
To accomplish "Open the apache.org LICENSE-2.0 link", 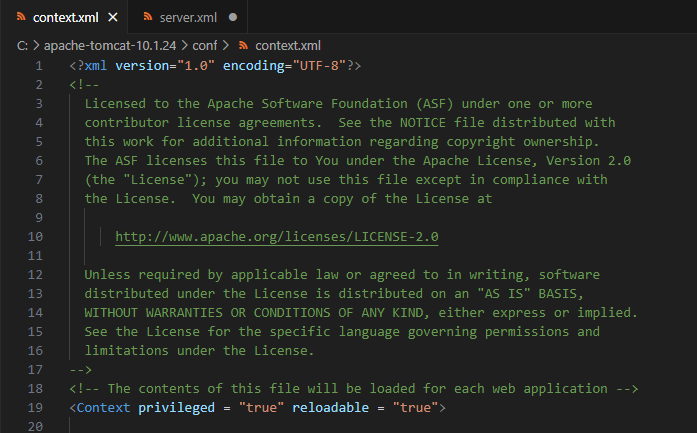I will [x=276, y=237].
